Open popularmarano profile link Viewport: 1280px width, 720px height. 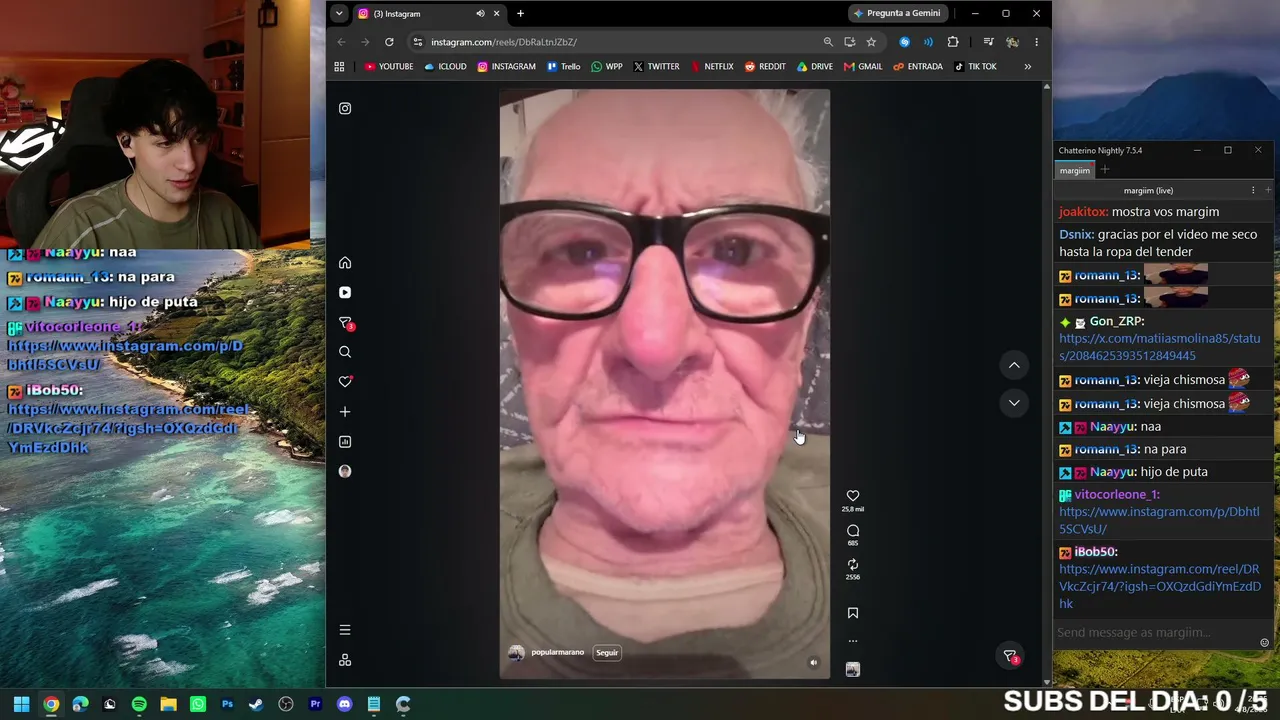[x=558, y=652]
